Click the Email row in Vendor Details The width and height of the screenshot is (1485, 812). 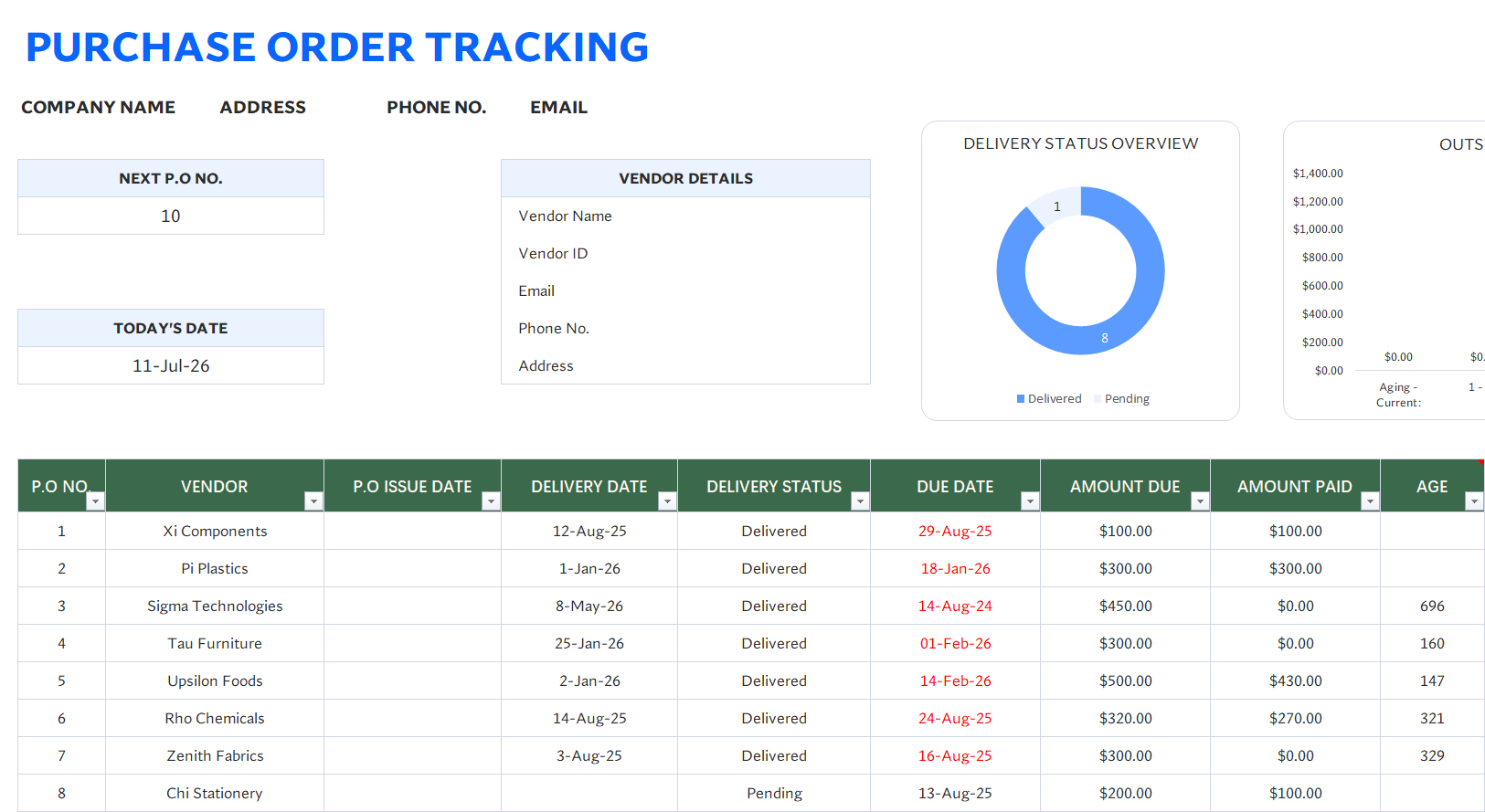coord(685,290)
